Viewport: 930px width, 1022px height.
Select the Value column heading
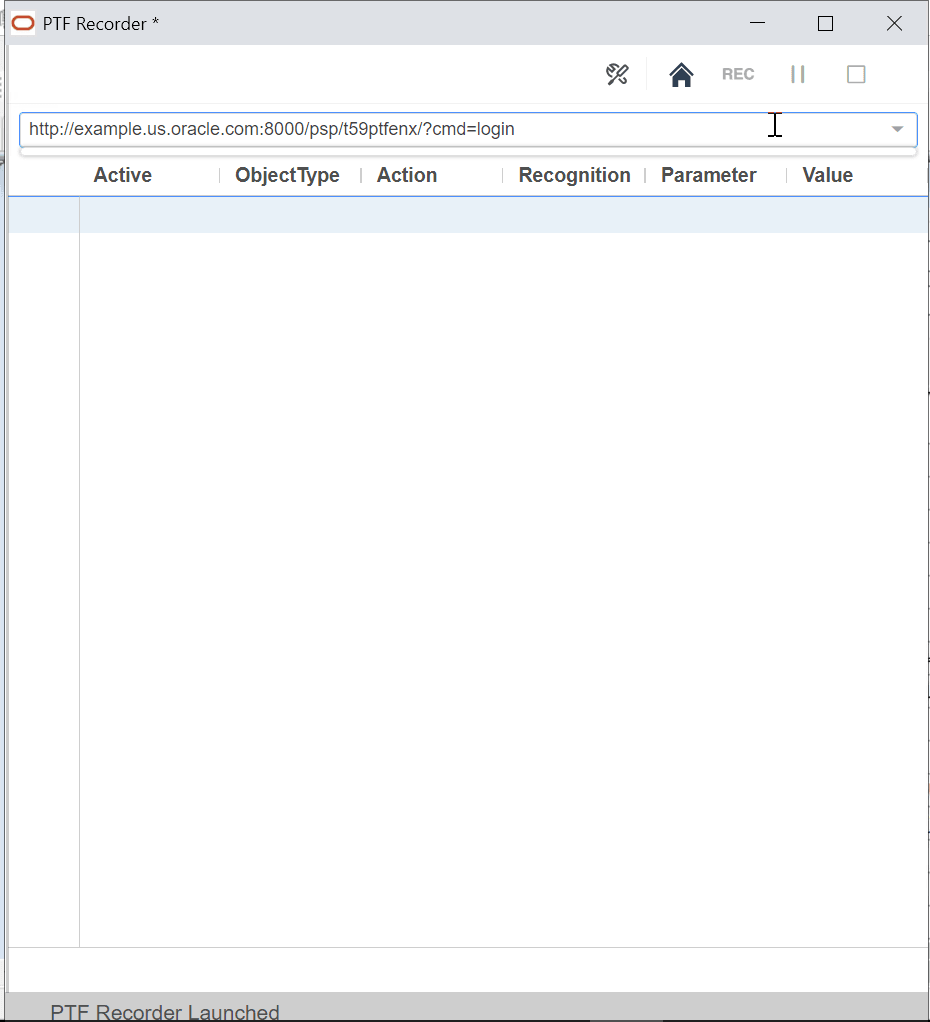[827, 175]
